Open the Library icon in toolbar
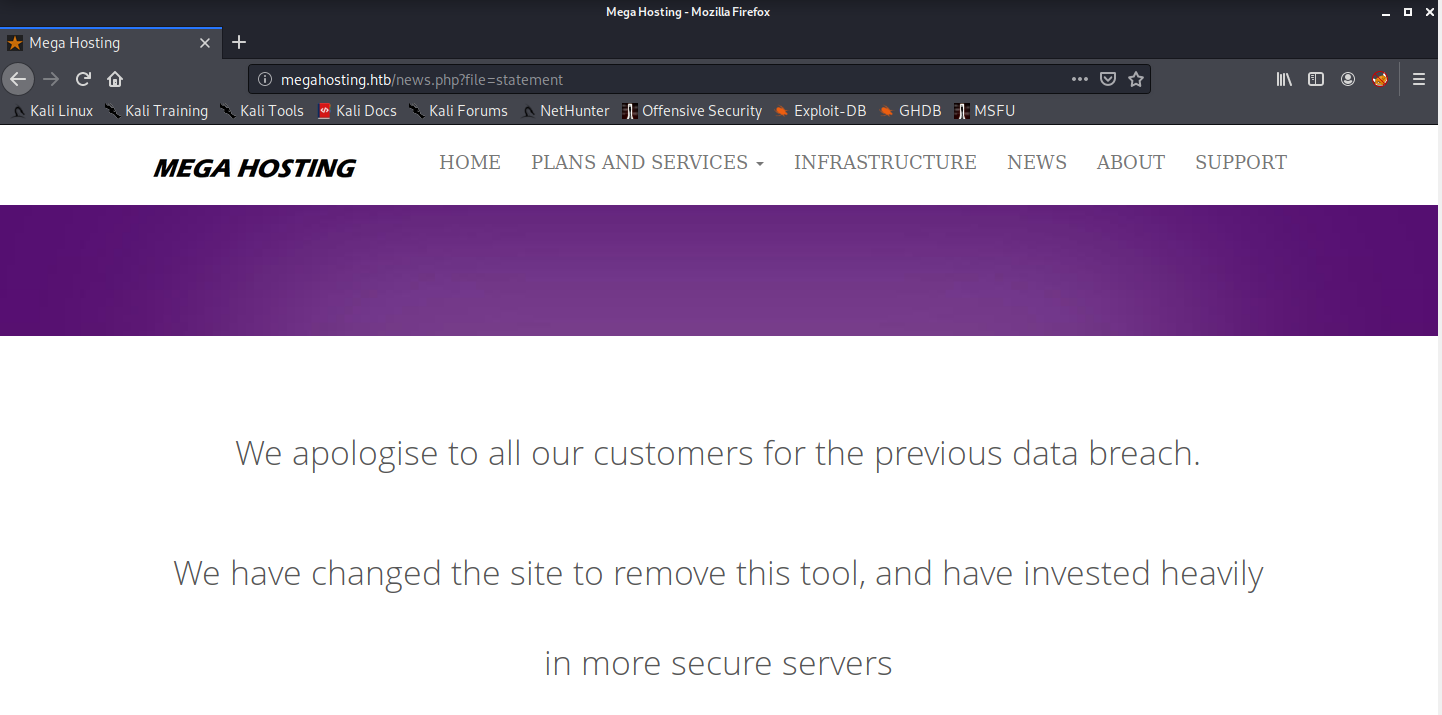 1284,79
